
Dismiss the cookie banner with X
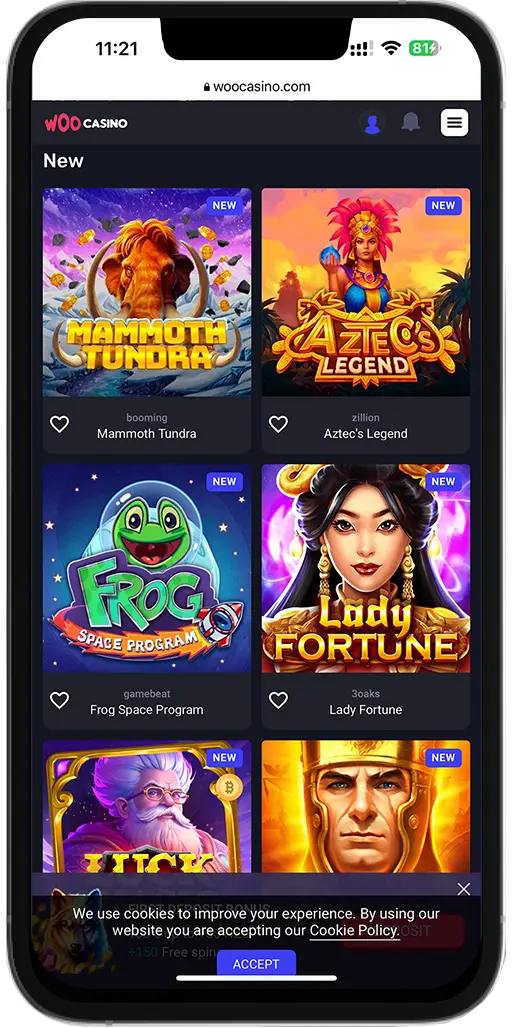[x=463, y=889]
